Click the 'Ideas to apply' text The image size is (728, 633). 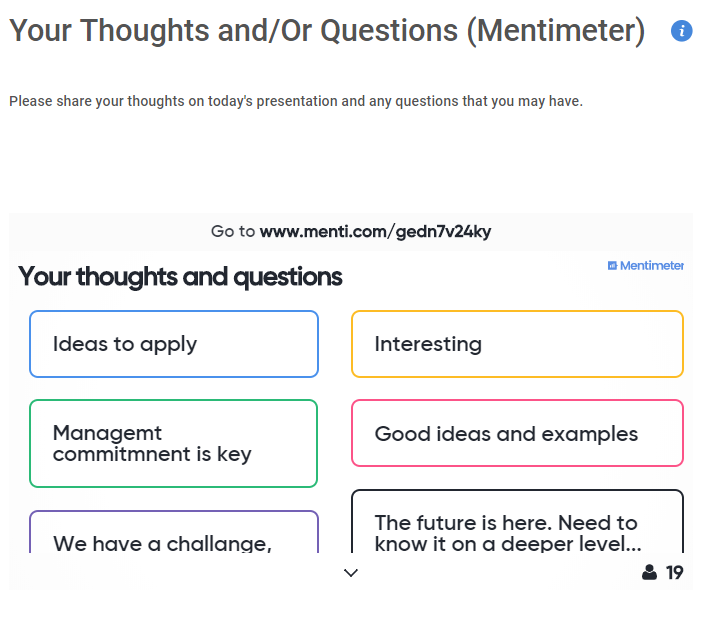pos(125,345)
